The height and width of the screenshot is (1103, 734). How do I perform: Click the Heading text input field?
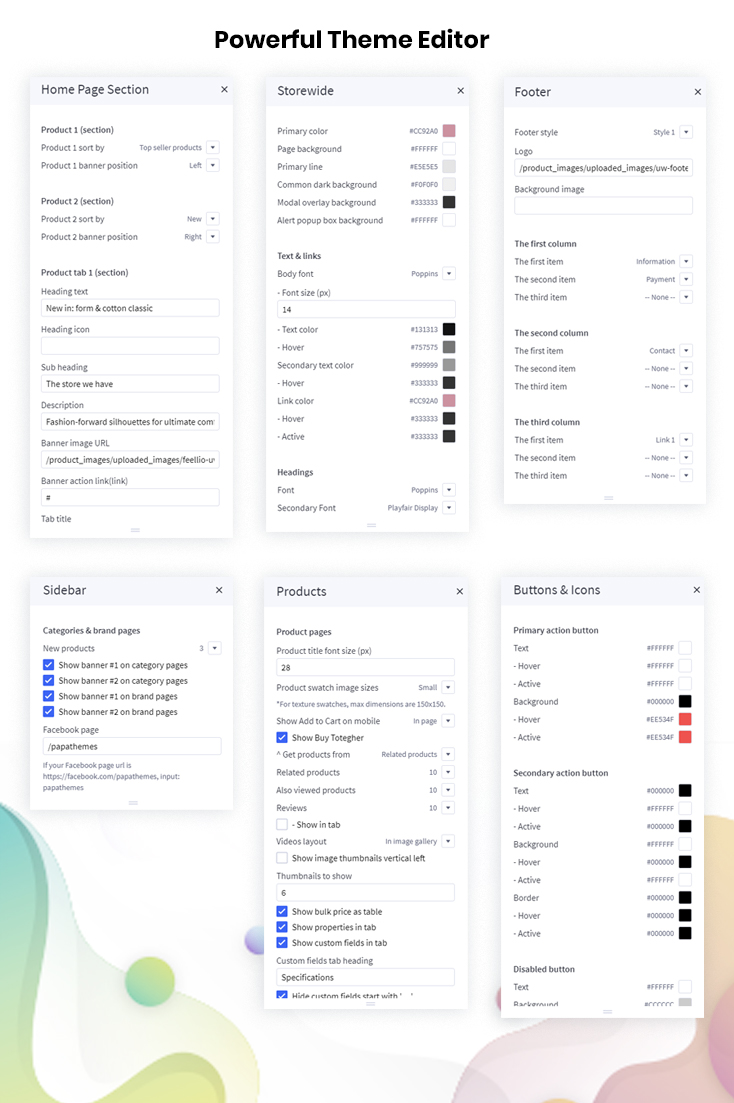click(130, 309)
